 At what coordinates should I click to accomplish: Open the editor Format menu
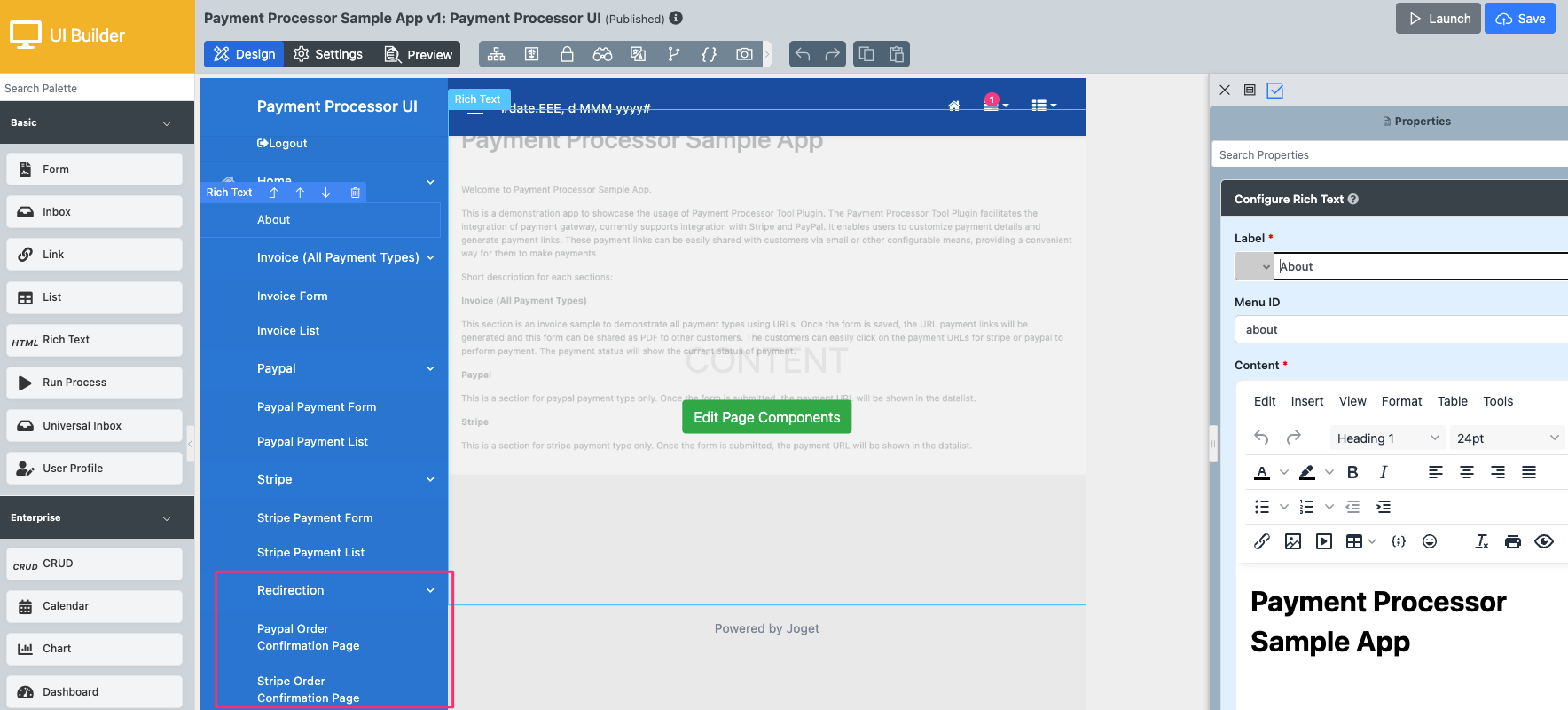(1401, 401)
